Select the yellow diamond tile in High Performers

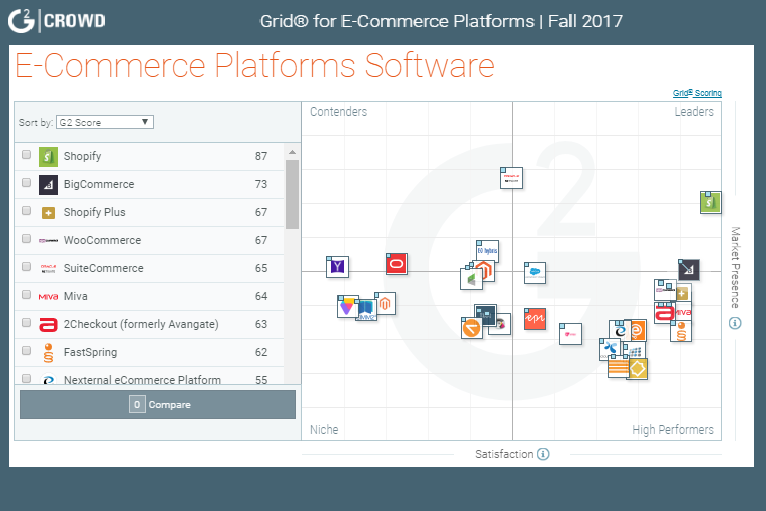point(638,369)
